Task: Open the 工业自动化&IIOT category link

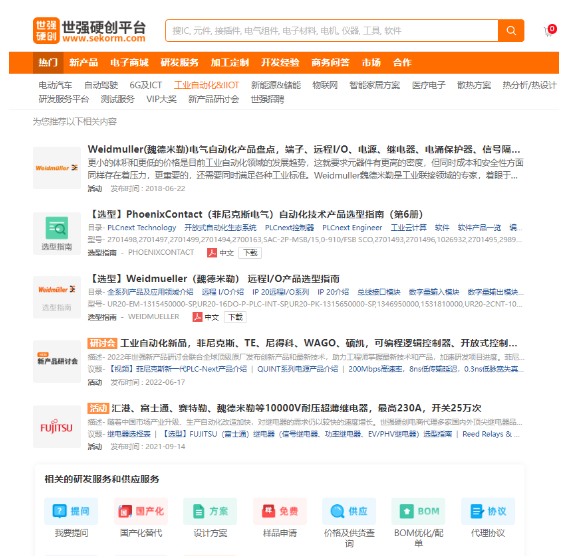Action: click(206, 85)
